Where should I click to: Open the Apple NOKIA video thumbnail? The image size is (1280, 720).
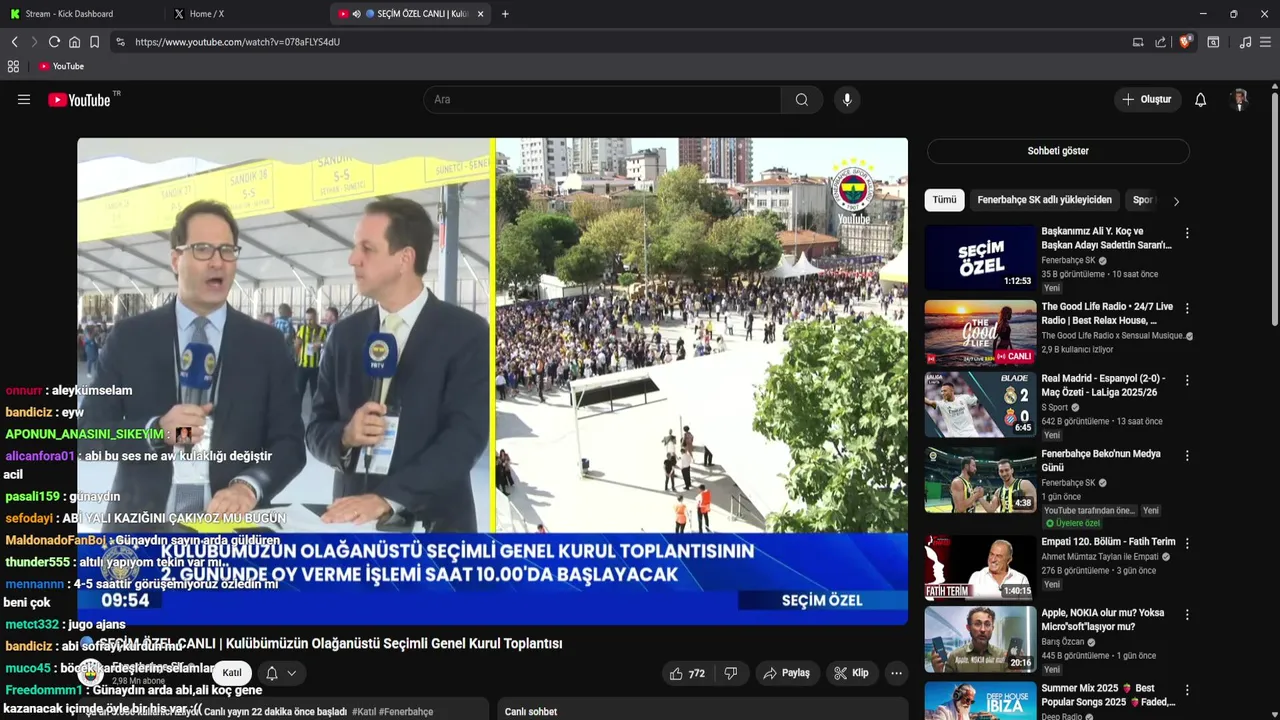(980, 639)
